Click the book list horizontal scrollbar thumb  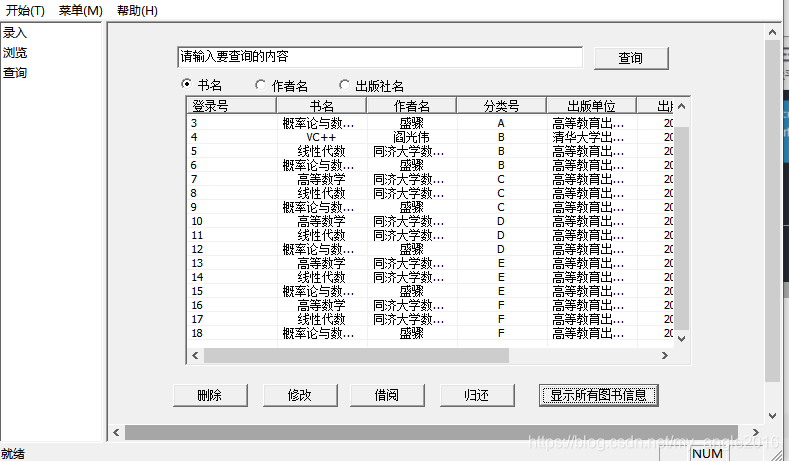(x=356, y=355)
